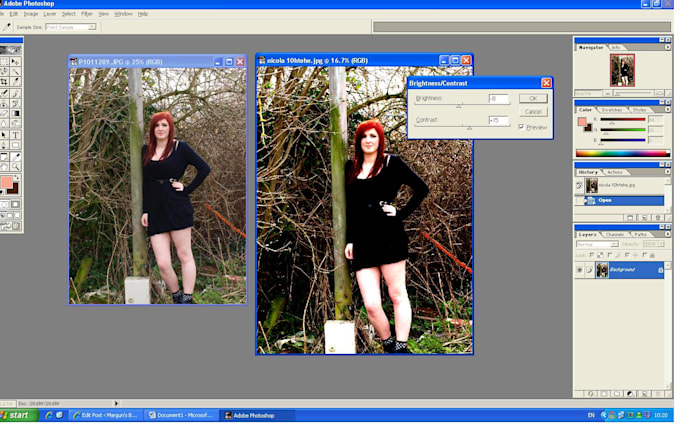Set history brush source on Open state

tap(579, 200)
